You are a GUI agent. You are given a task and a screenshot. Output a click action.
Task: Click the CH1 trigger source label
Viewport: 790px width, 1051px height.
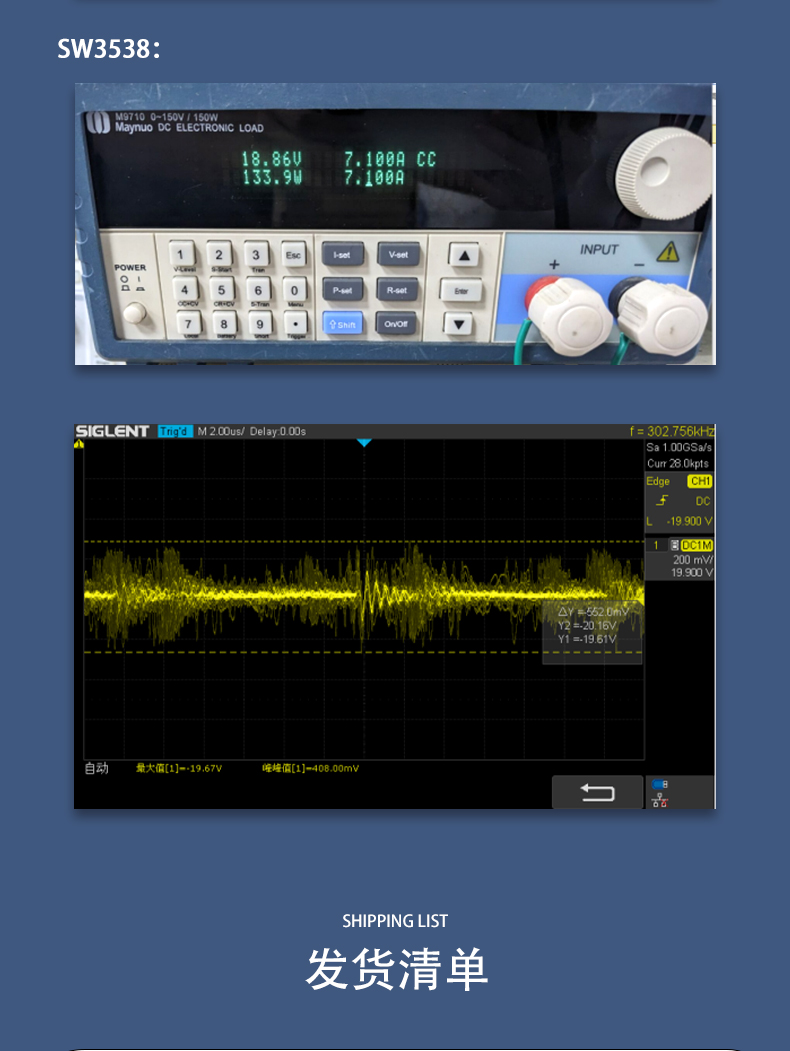click(699, 481)
